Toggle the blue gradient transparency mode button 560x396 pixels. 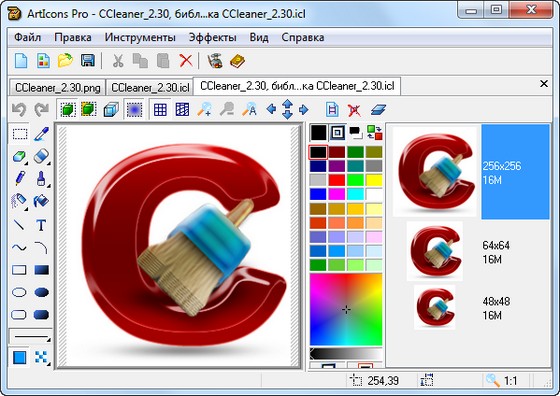point(135,110)
